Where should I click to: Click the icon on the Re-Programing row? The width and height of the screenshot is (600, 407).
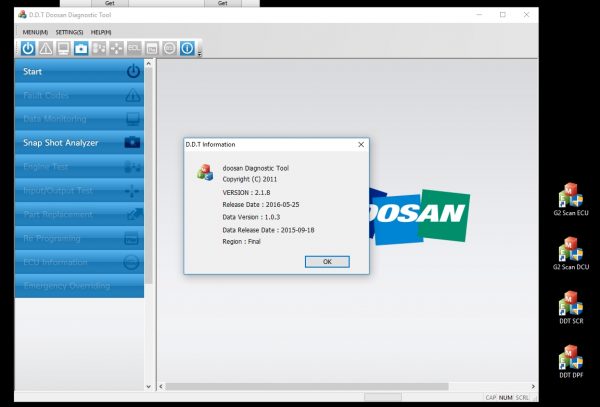pyautogui.click(x=132, y=239)
